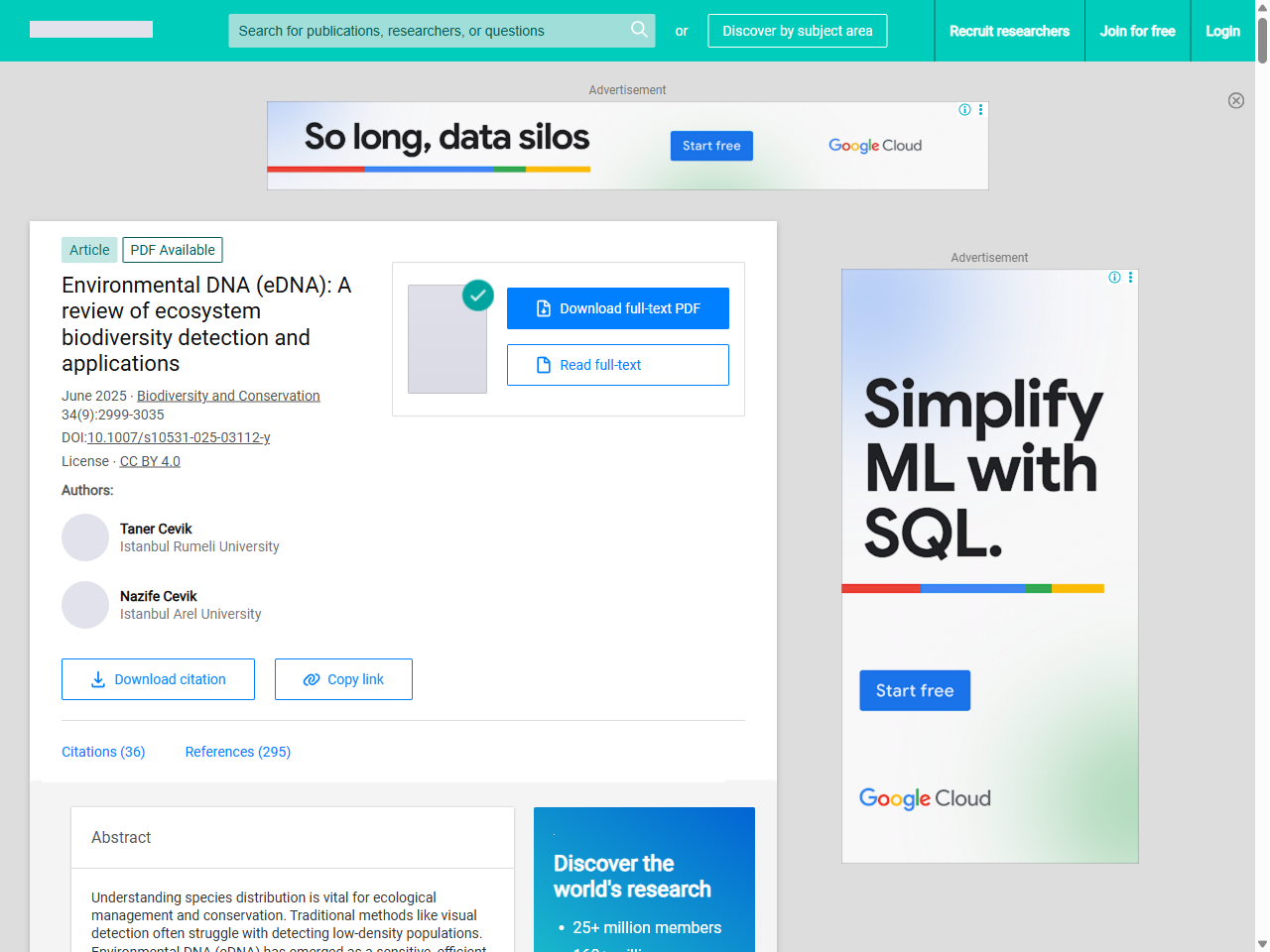1270x952 pixels.
Task: Click Start free in sidebar ad
Action: pos(915,690)
